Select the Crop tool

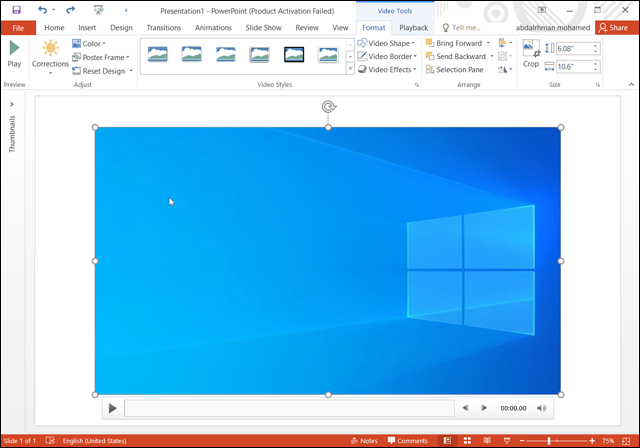(531, 54)
